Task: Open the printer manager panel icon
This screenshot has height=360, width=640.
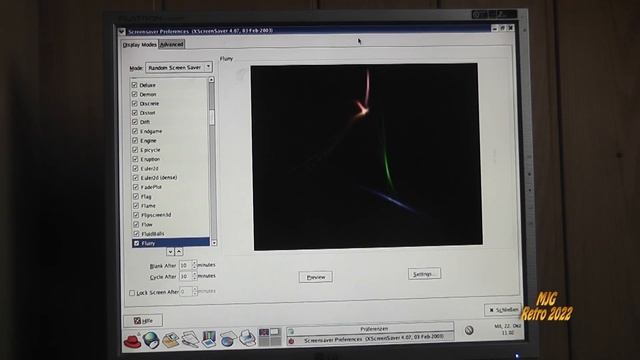Action: pyautogui.click(x=247, y=338)
